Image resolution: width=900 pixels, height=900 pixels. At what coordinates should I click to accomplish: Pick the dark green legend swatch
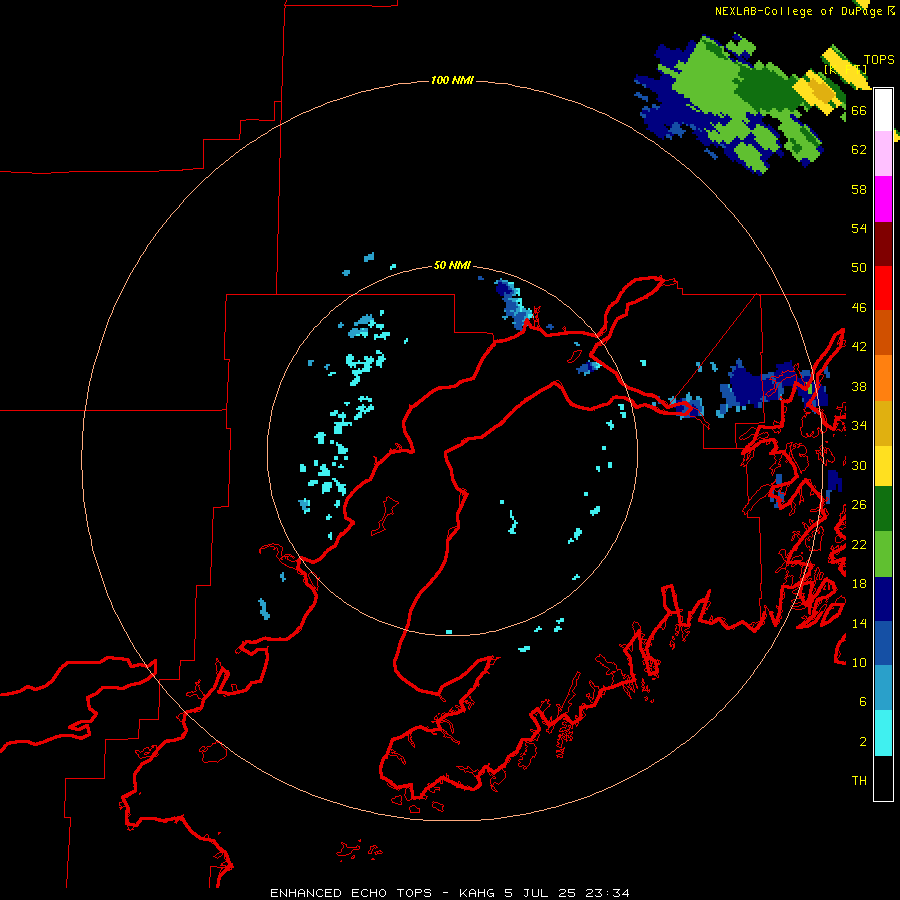pos(883,509)
